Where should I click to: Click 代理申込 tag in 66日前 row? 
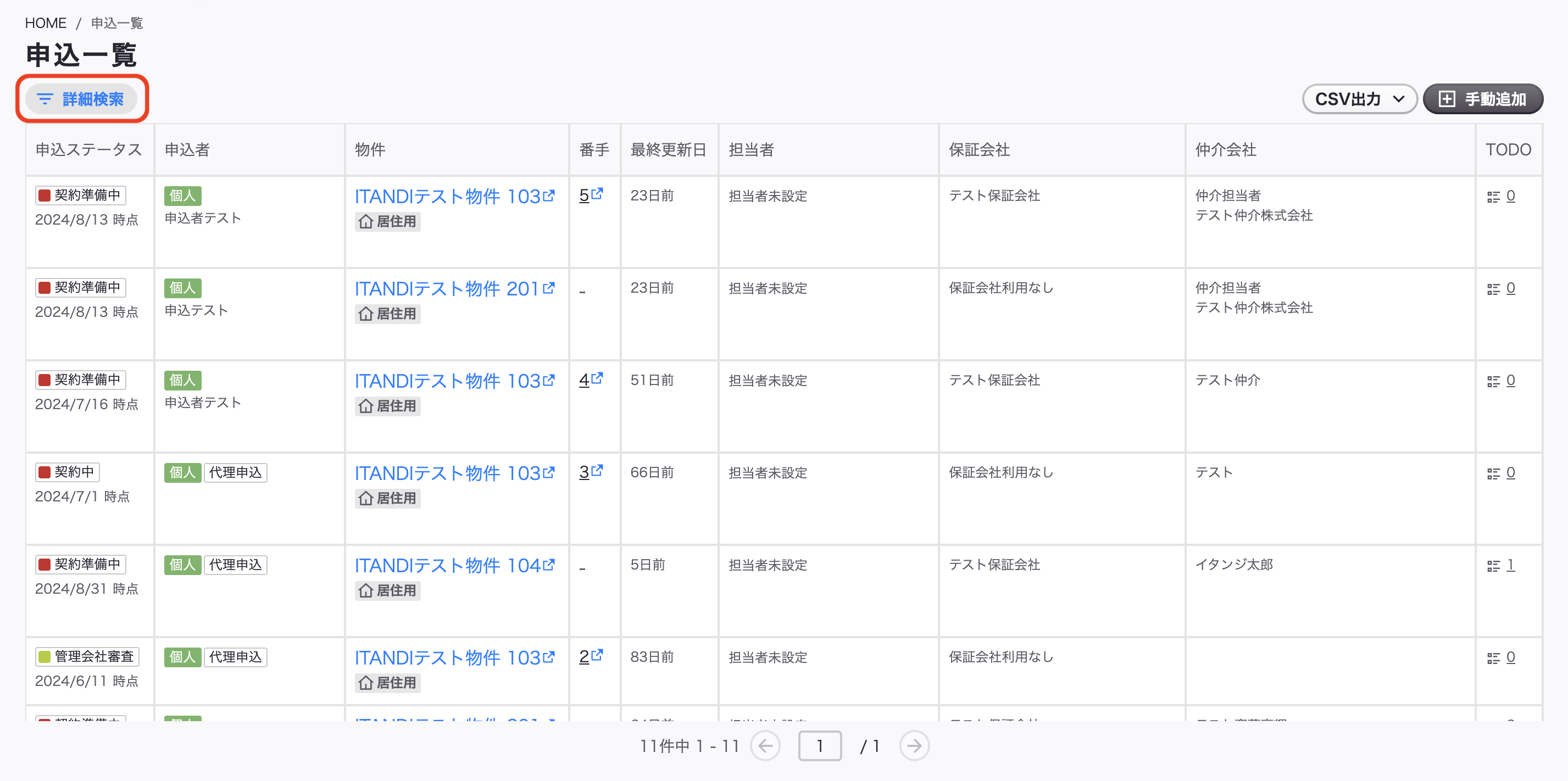coord(236,472)
